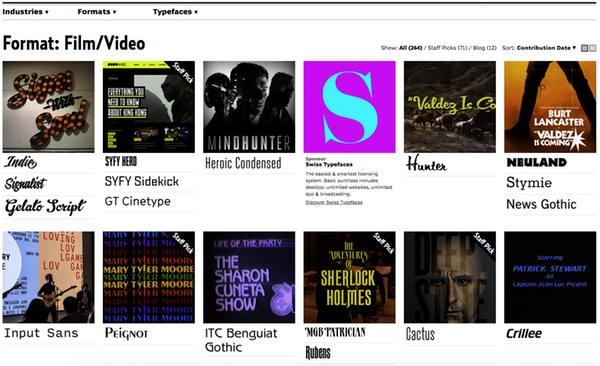600x366 pixels.
Task: Filter by Staff Picks (71)
Action: click(447, 48)
